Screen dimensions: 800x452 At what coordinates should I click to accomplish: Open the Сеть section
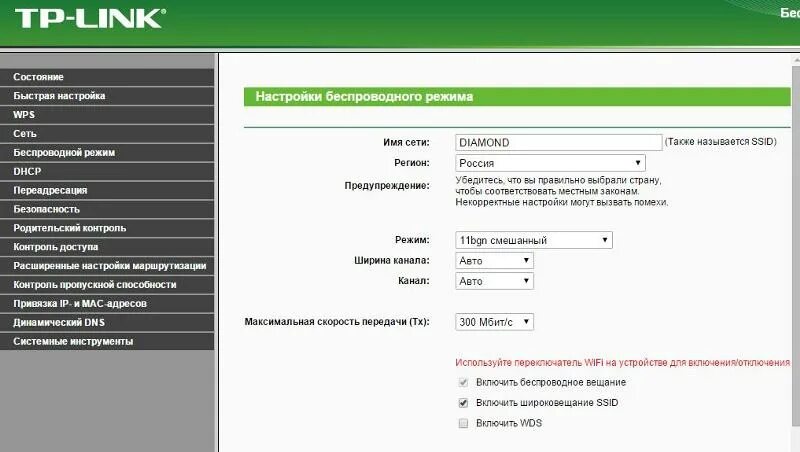tap(107, 134)
